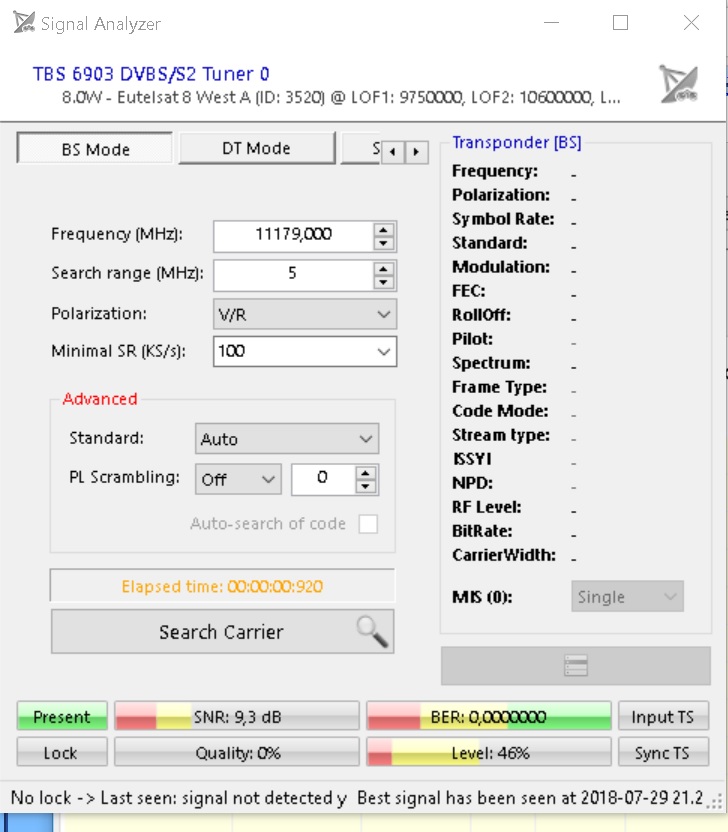Click the TBS 6903 DVBS/S2 Tuner 0 title
The image size is (728, 832).
151,74
